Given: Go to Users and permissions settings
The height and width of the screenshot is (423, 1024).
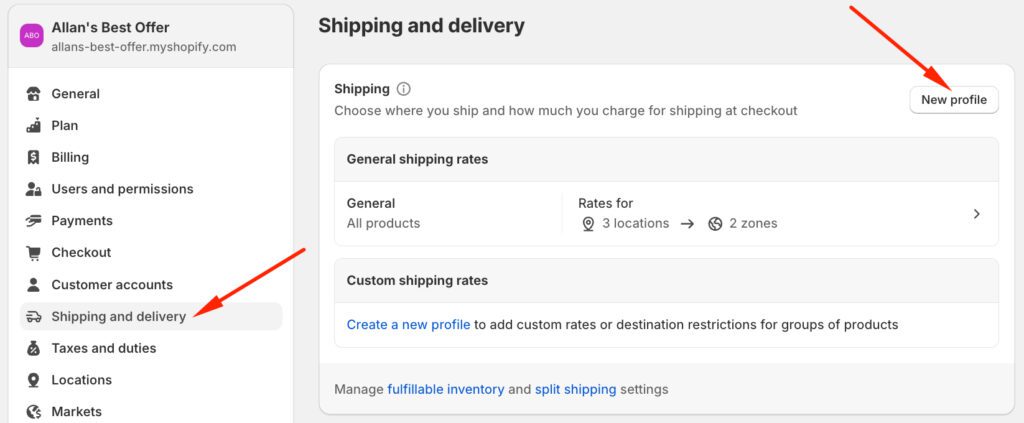Looking at the screenshot, I should point(122,189).
